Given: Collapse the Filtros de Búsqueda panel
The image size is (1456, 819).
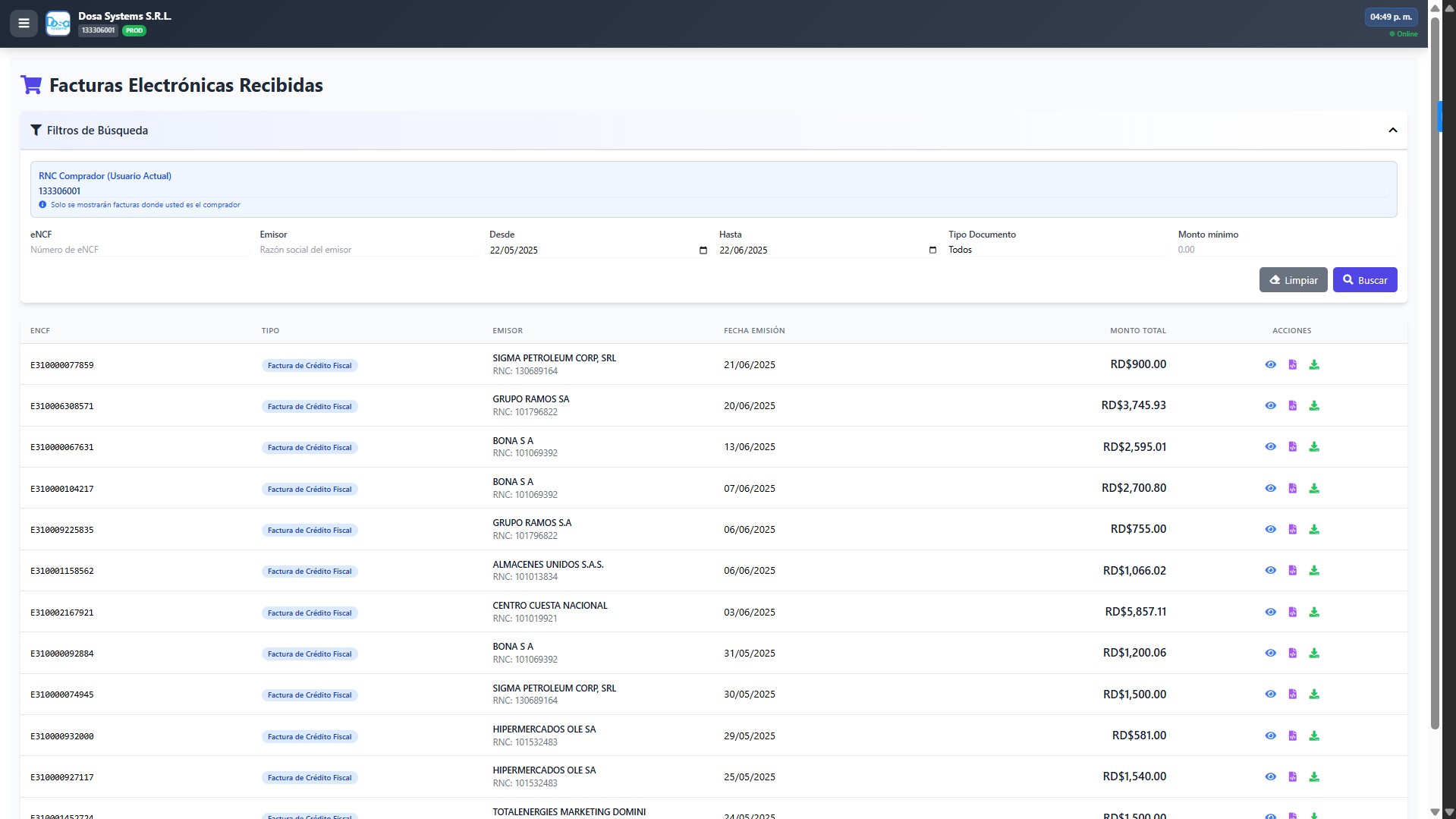Looking at the screenshot, I should (1392, 131).
